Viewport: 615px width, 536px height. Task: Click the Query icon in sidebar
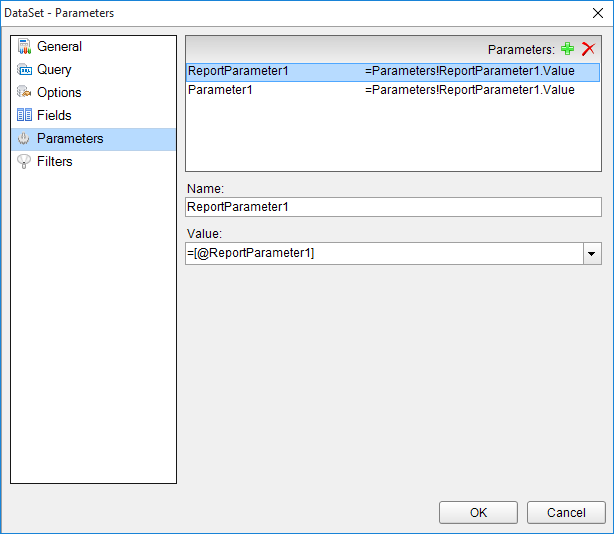[25, 70]
